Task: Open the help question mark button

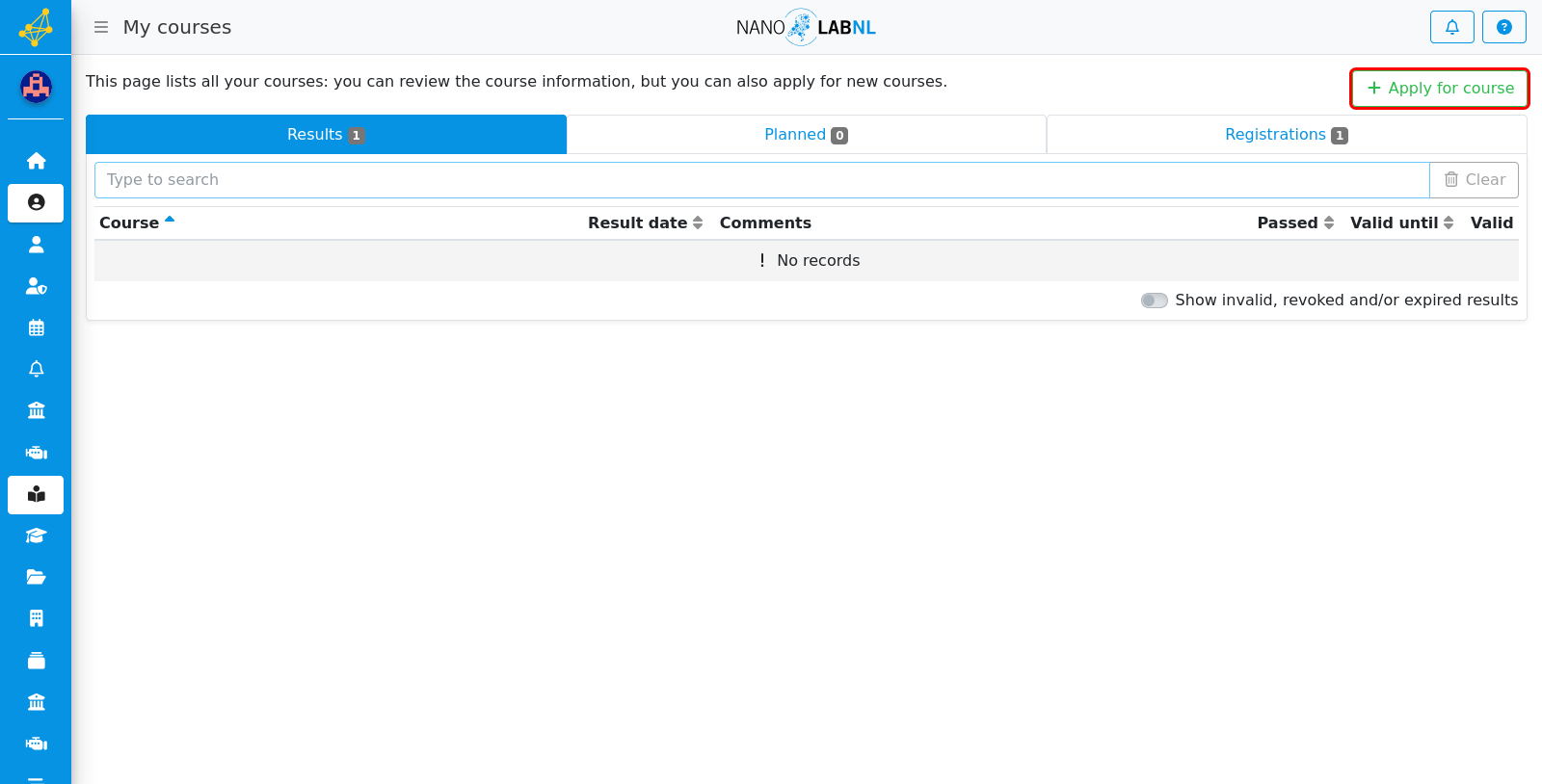Action: tap(1503, 27)
